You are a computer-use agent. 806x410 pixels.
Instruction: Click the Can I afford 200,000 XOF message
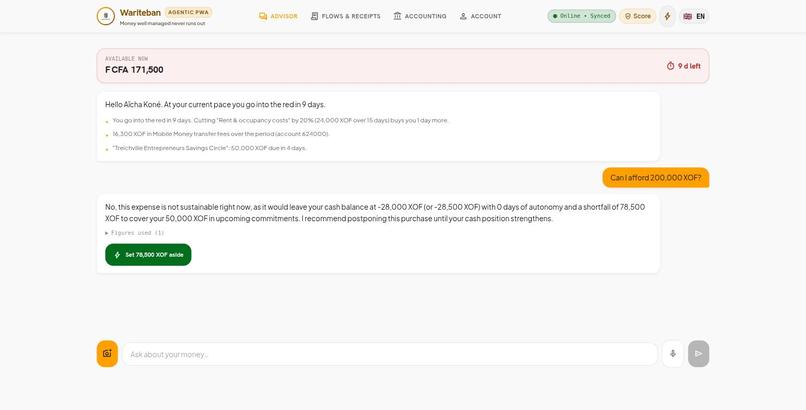click(655, 178)
